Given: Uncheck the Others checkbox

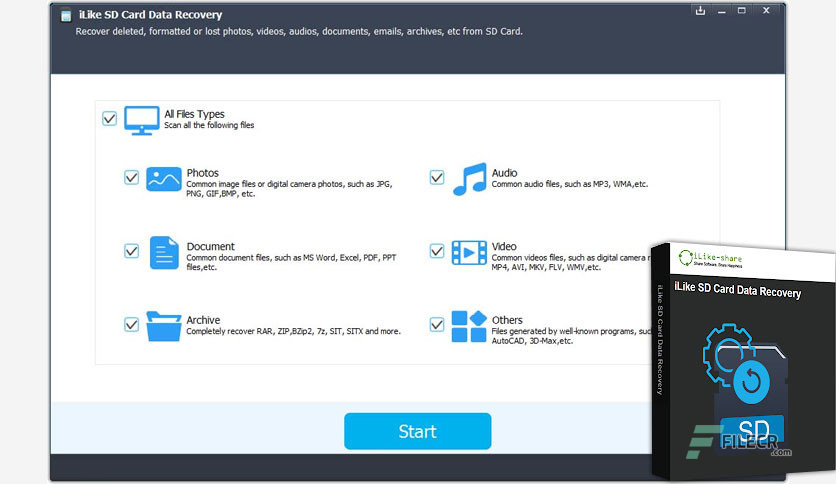Looking at the screenshot, I should tap(437, 325).
